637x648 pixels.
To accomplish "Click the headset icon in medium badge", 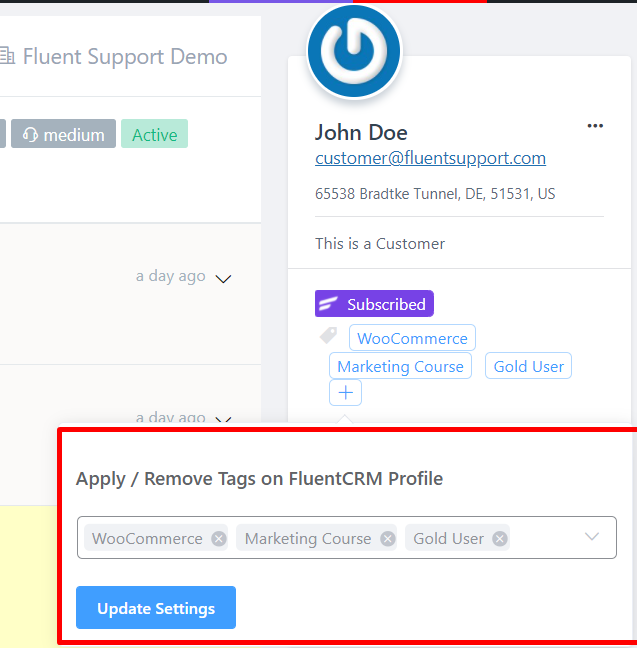I will [x=30, y=135].
